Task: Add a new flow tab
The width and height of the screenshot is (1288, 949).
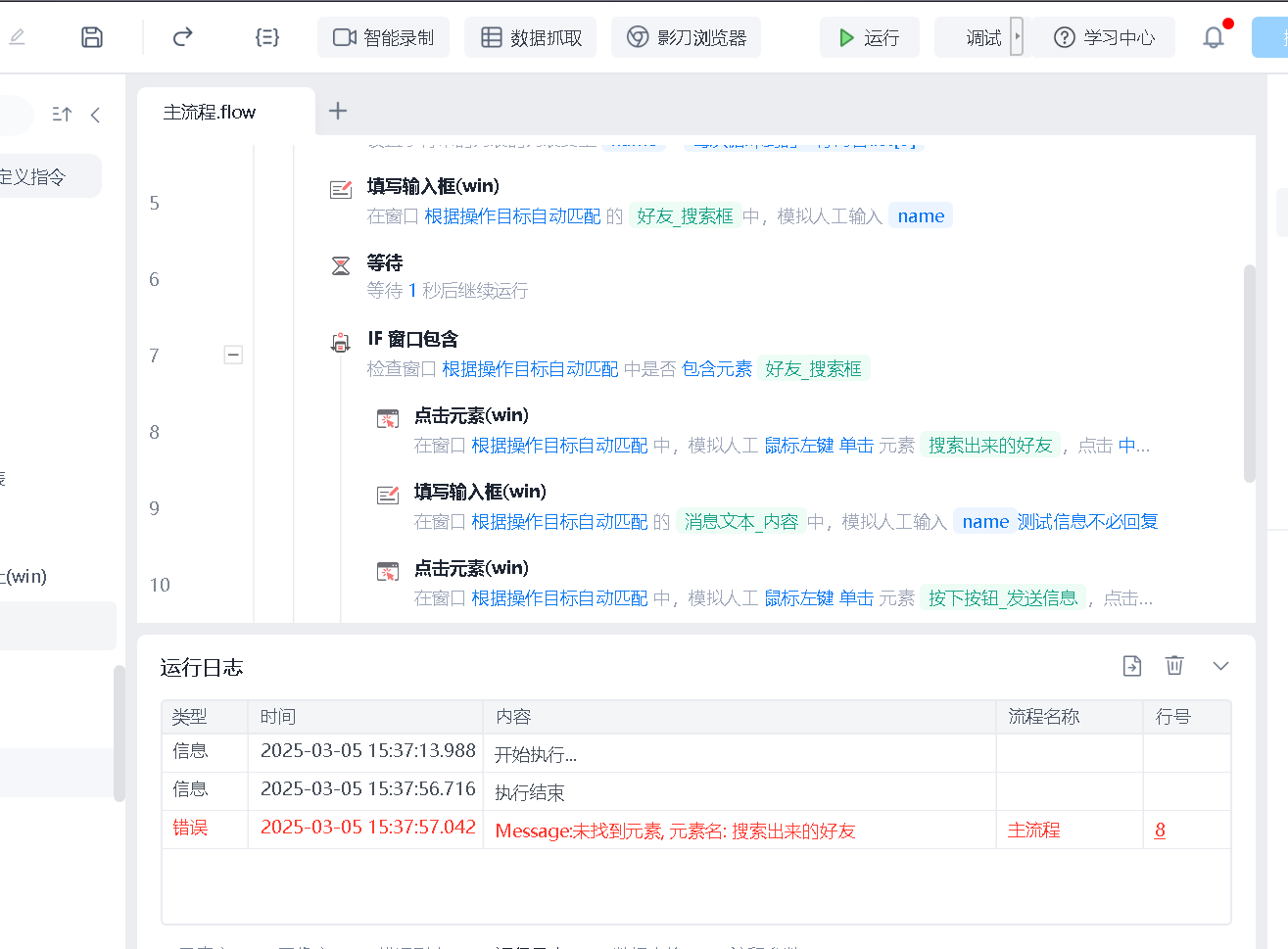Action: coord(338,111)
